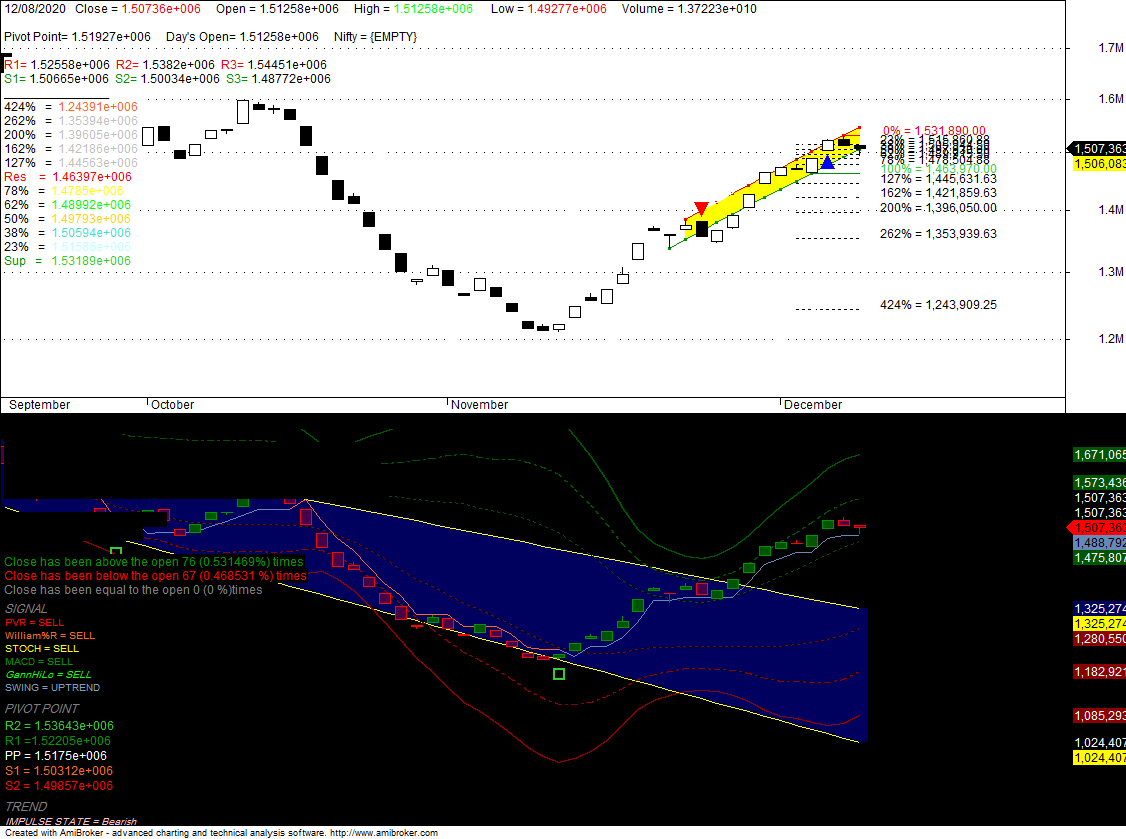
Task: Click the 1.7M price axis label
Action: click(x=1111, y=48)
